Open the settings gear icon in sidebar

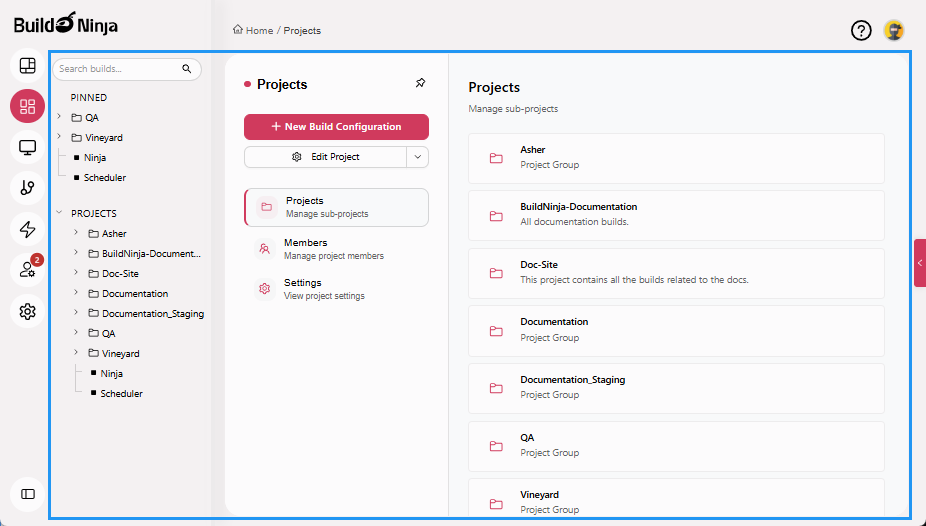point(28,311)
